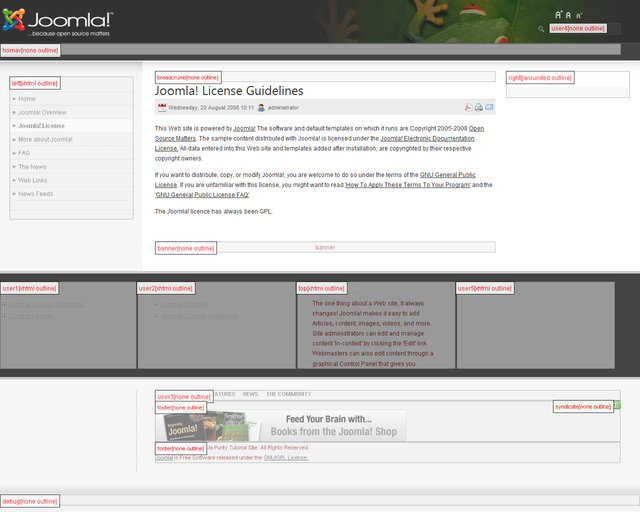This screenshot has height=512, width=640.
Task: Click the date Wednesday, 20 August 2008
Action: click(x=211, y=108)
